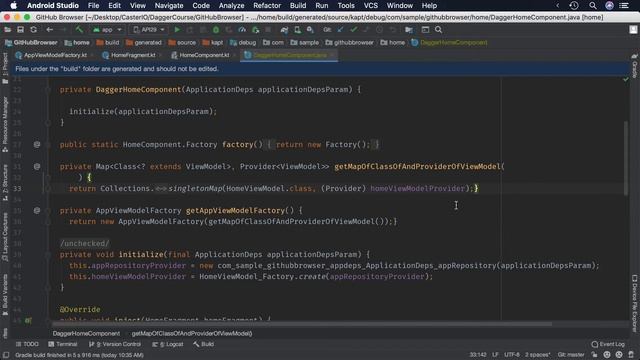Image resolution: width=640 pixels, height=360 pixels.
Task: Open the Git: master branch selector
Action: pos(571,355)
